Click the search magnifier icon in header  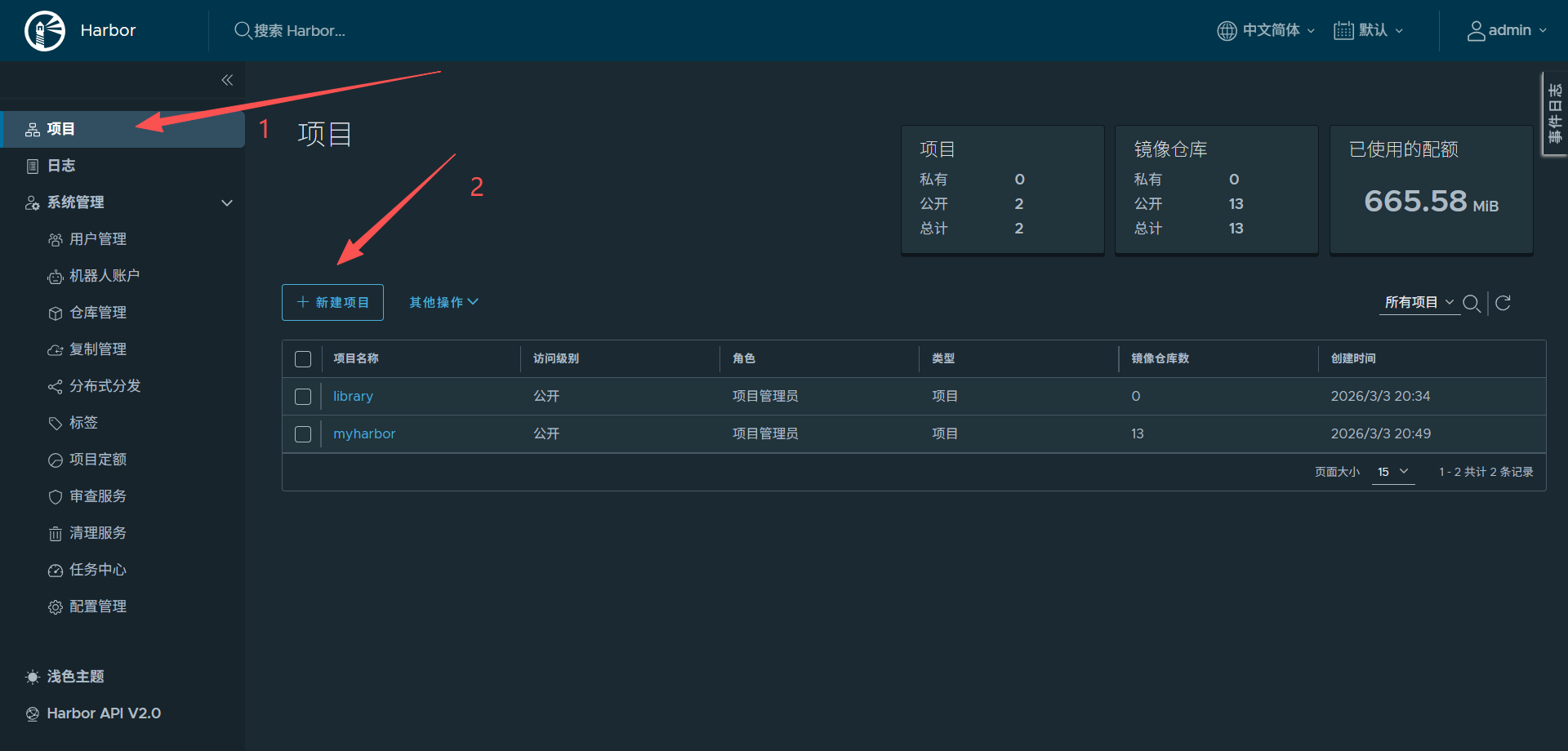243,30
